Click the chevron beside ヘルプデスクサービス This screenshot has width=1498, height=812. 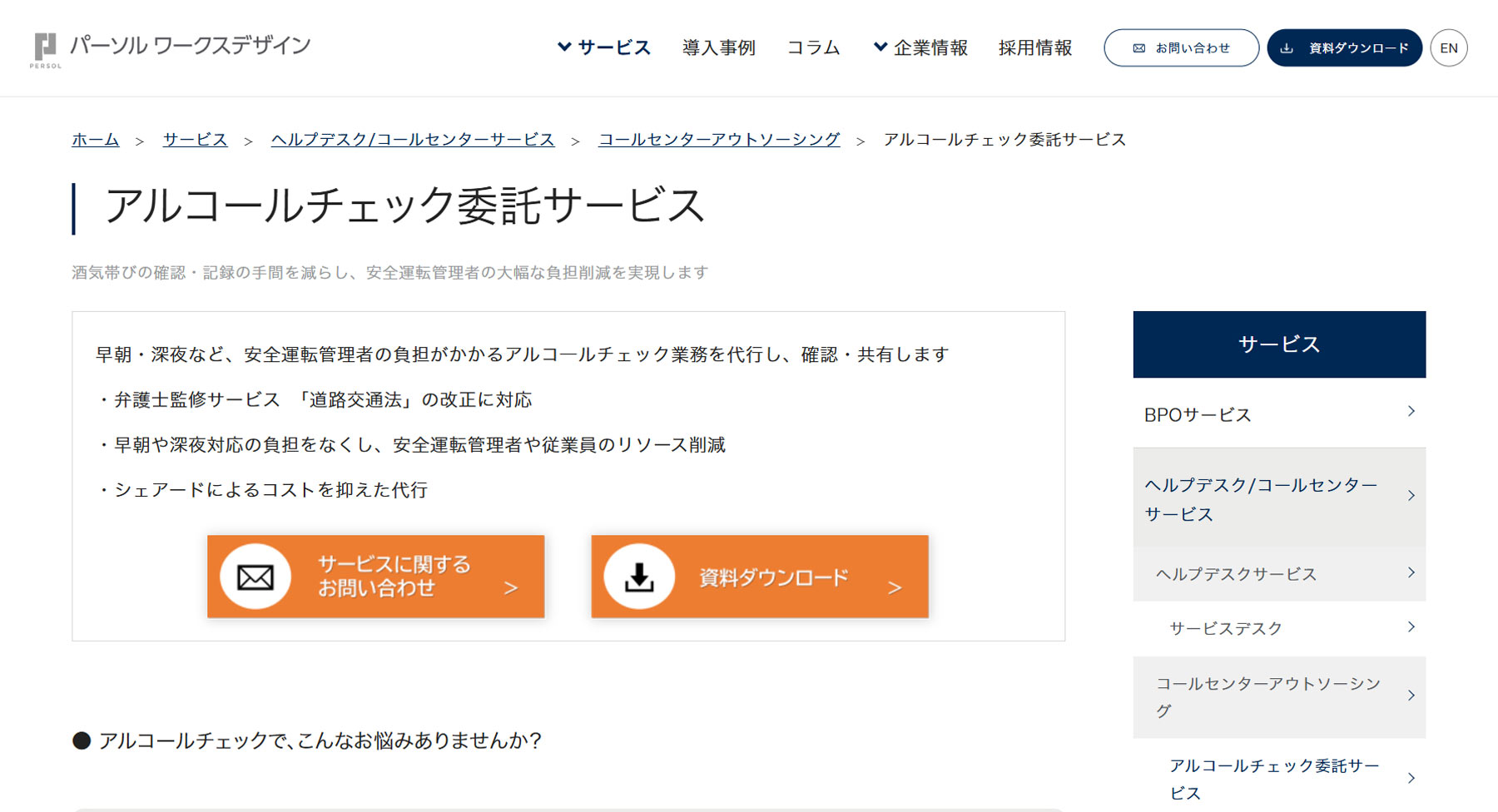click(x=1411, y=572)
